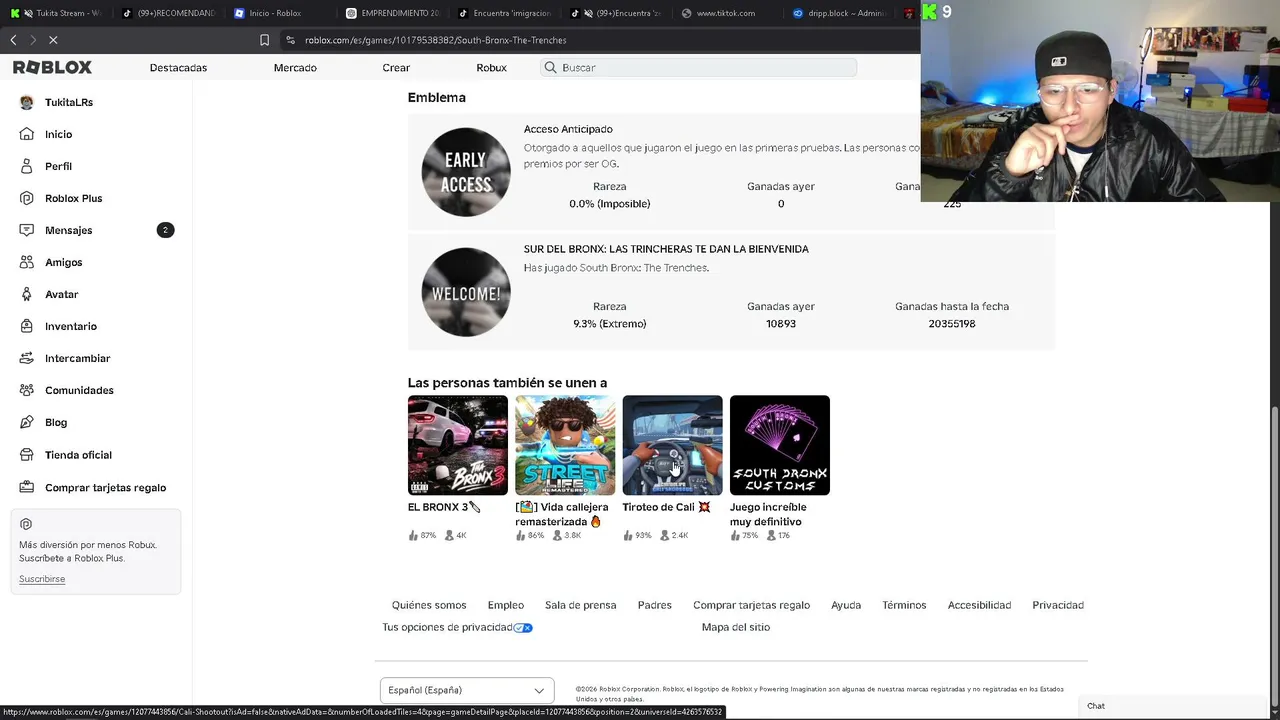Open the Tiroteo de Cali game thumbnail

(672, 445)
